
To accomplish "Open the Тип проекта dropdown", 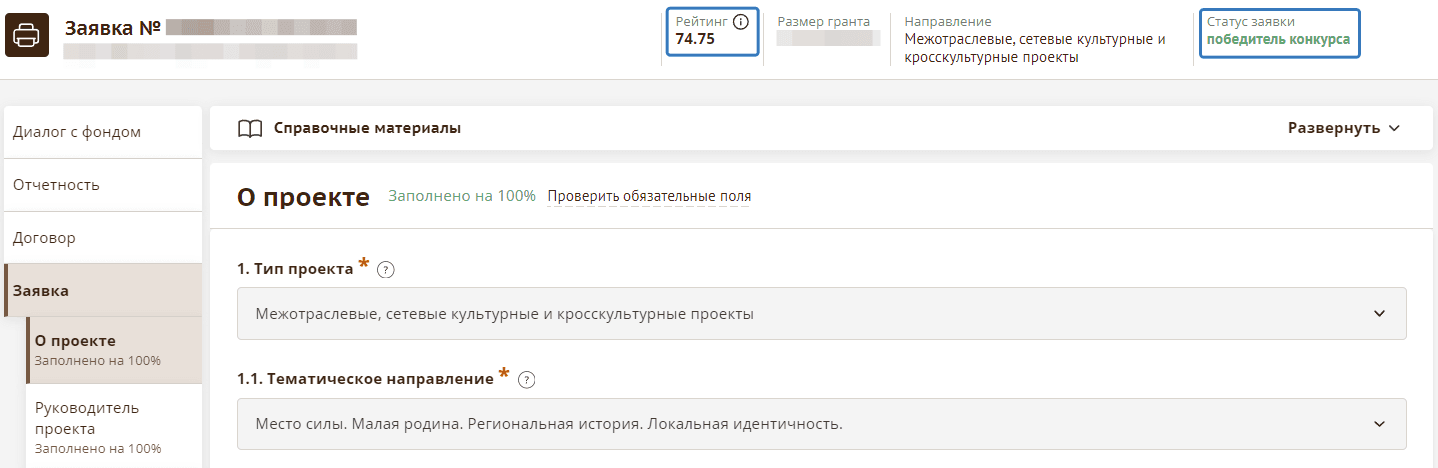I will coord(821,314).
